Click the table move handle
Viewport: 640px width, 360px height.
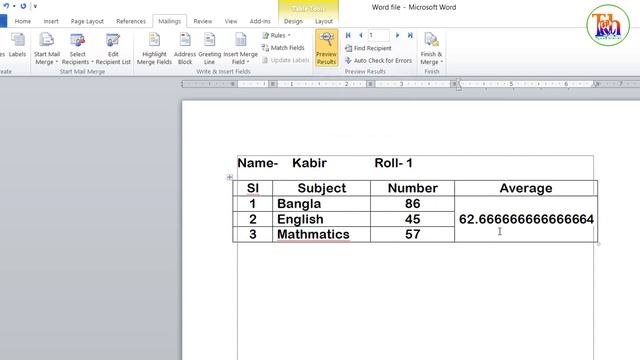[229, 177]
